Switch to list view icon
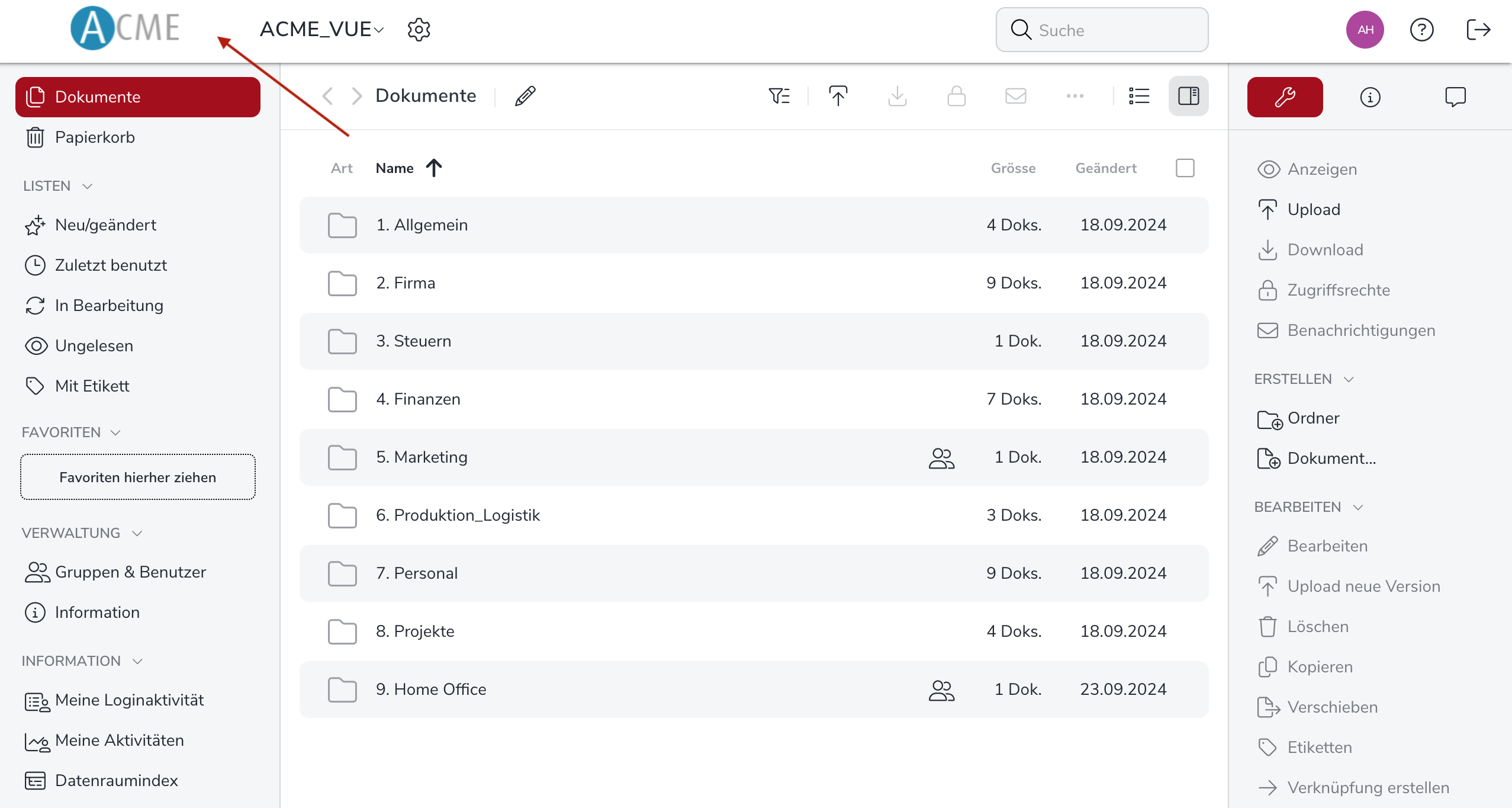 1138,96
